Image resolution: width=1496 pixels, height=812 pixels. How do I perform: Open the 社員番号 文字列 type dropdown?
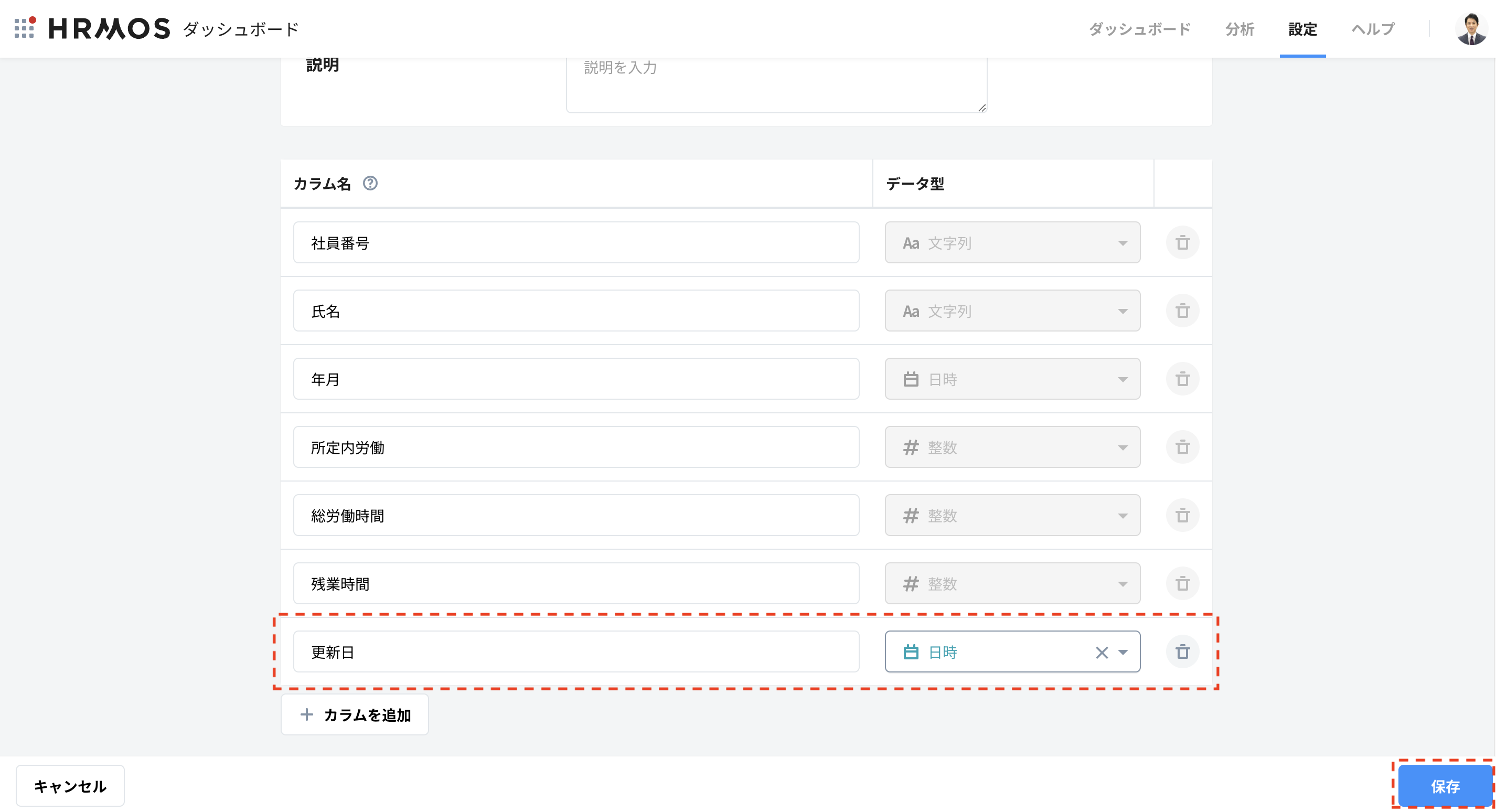pyautogui.click(x=1012, y=243)
